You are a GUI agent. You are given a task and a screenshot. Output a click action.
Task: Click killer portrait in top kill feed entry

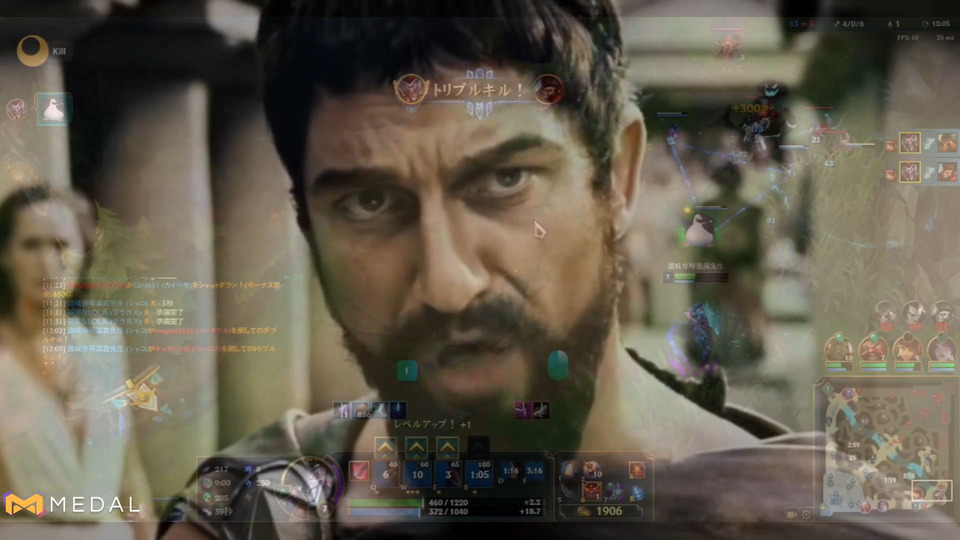click(x=910, y=143)
